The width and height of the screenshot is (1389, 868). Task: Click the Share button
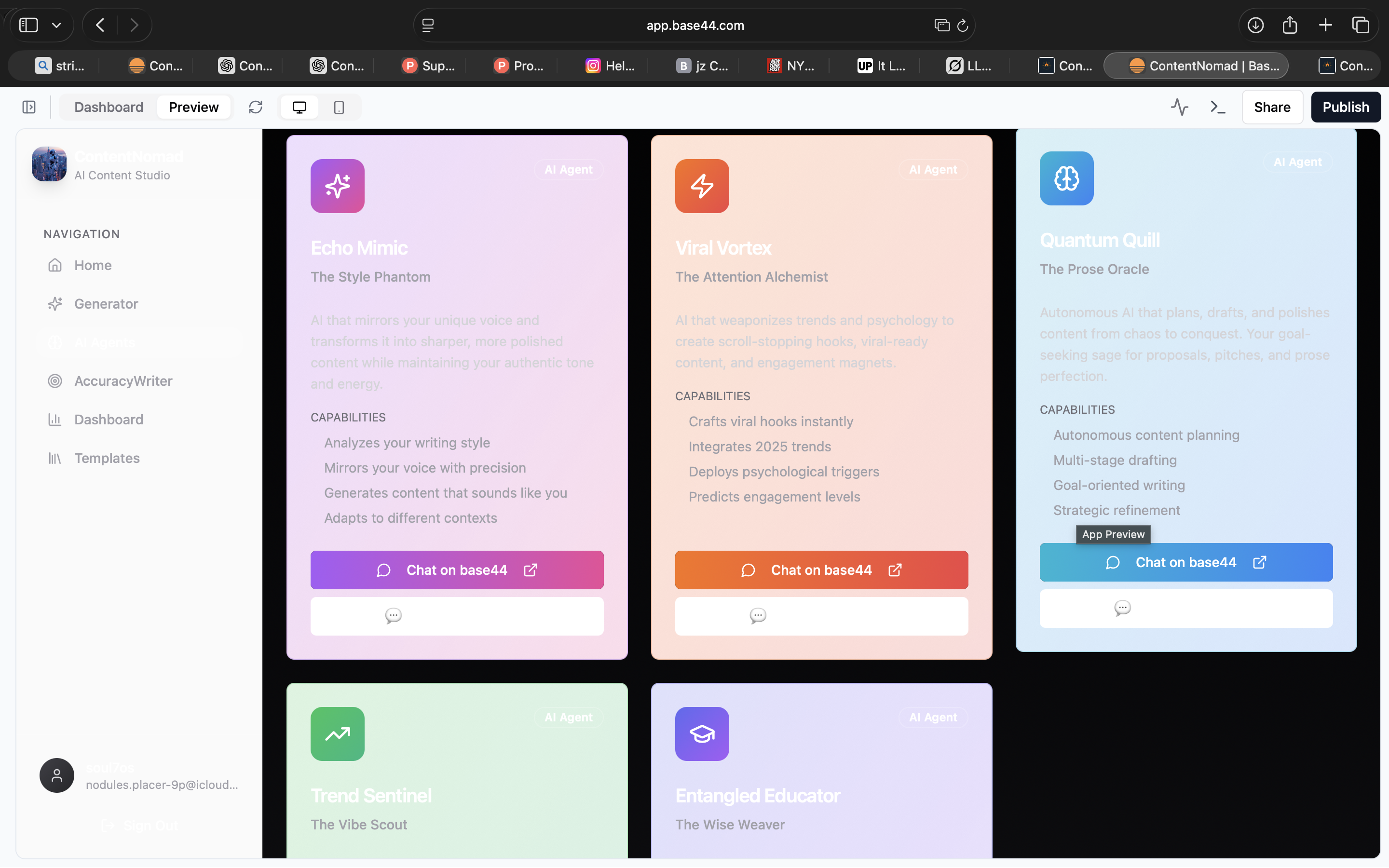point(1272,108)
